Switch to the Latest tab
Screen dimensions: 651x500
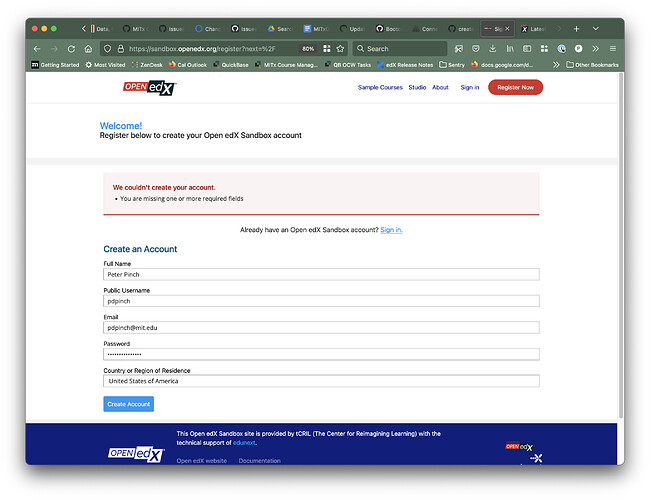534,29
